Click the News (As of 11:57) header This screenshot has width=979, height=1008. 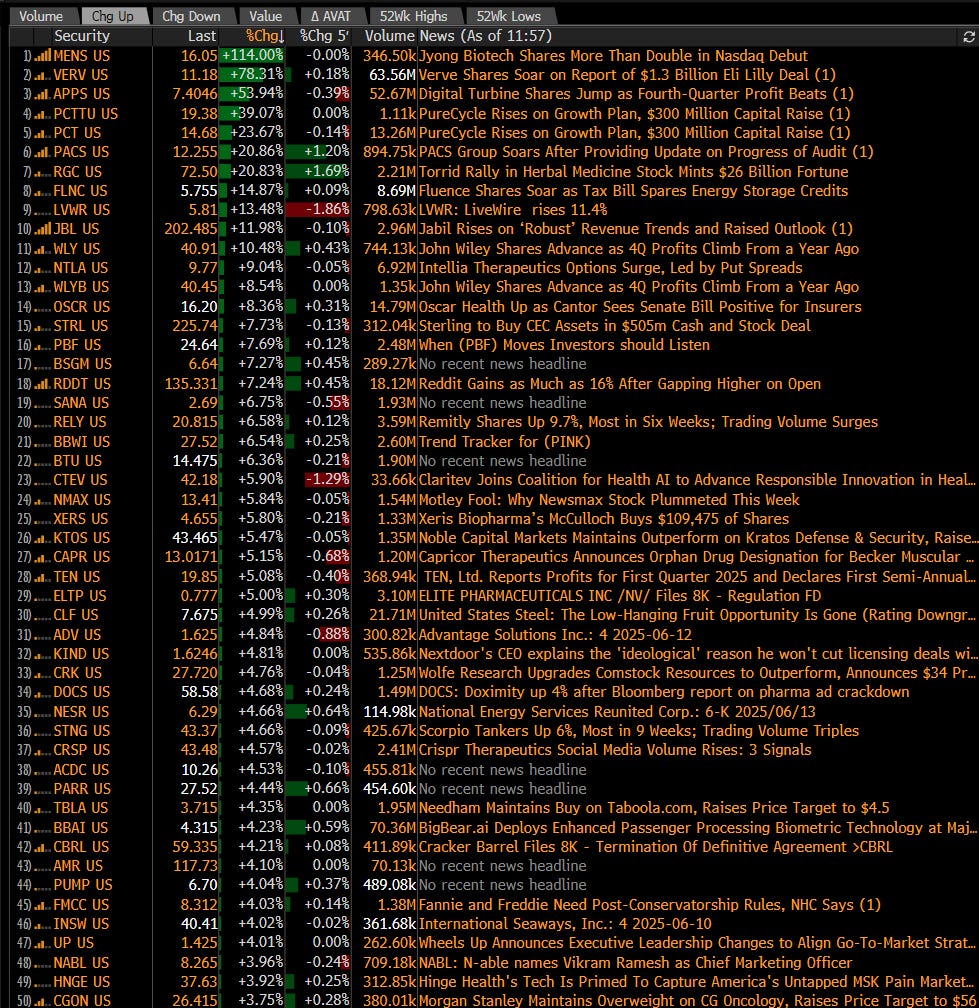tap(485, 36)
